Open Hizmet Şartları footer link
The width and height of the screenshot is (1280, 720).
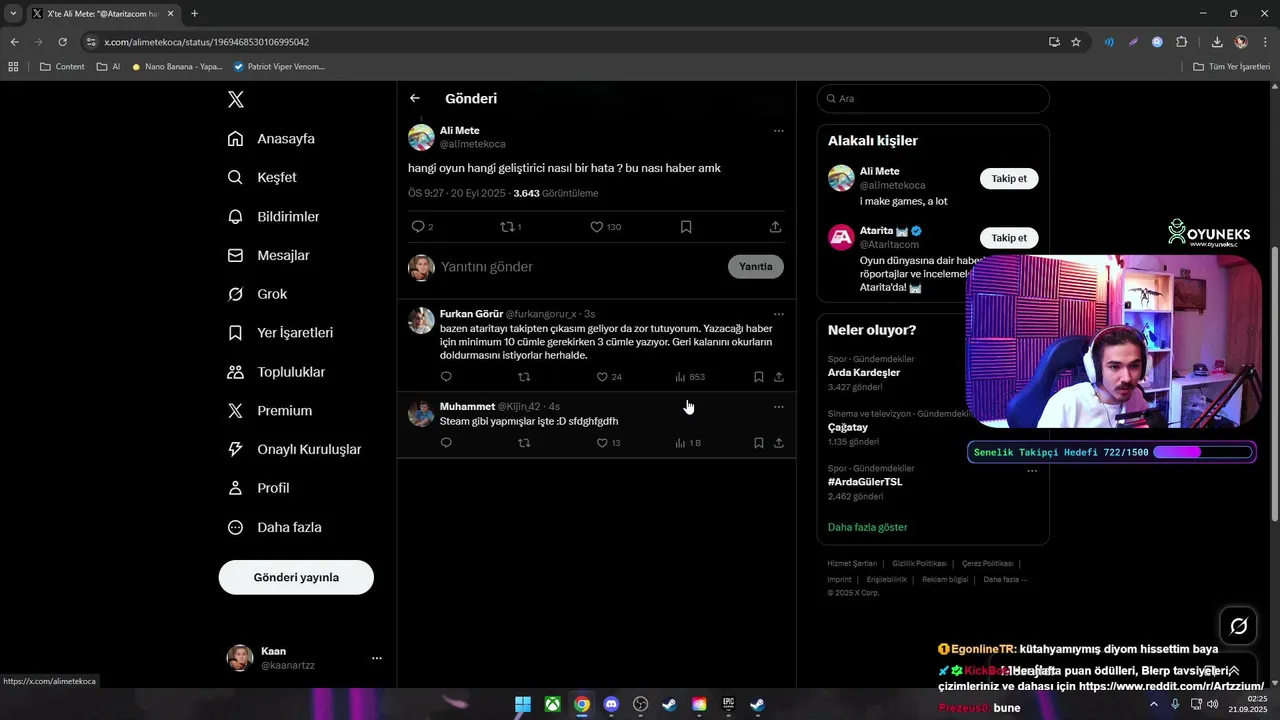[x=852, y=563]
